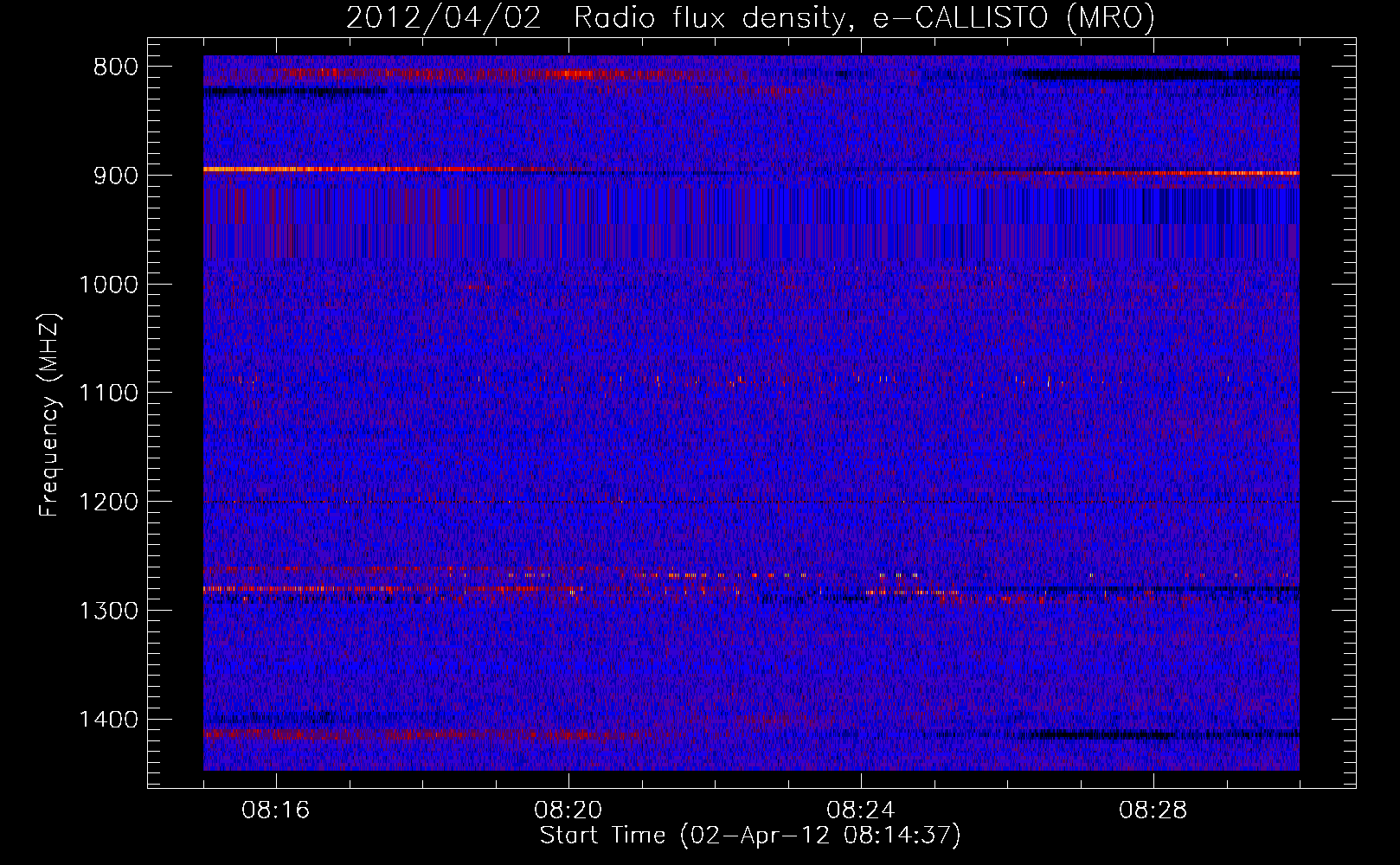
Task: Click the 08:20 time tick label
Action: click(x=568, y=811)
